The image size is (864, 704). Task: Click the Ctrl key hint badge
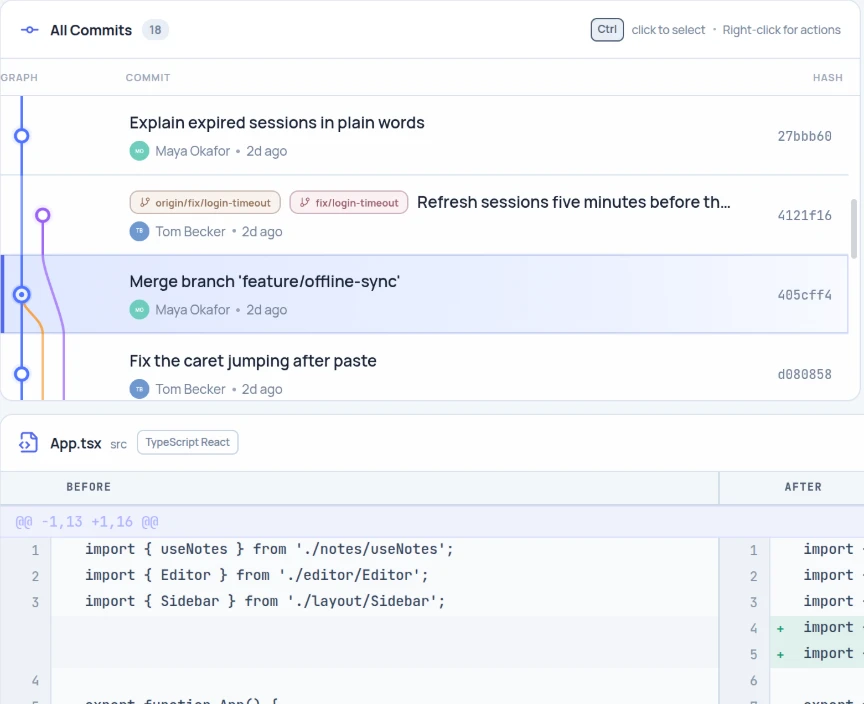(607, 30)
